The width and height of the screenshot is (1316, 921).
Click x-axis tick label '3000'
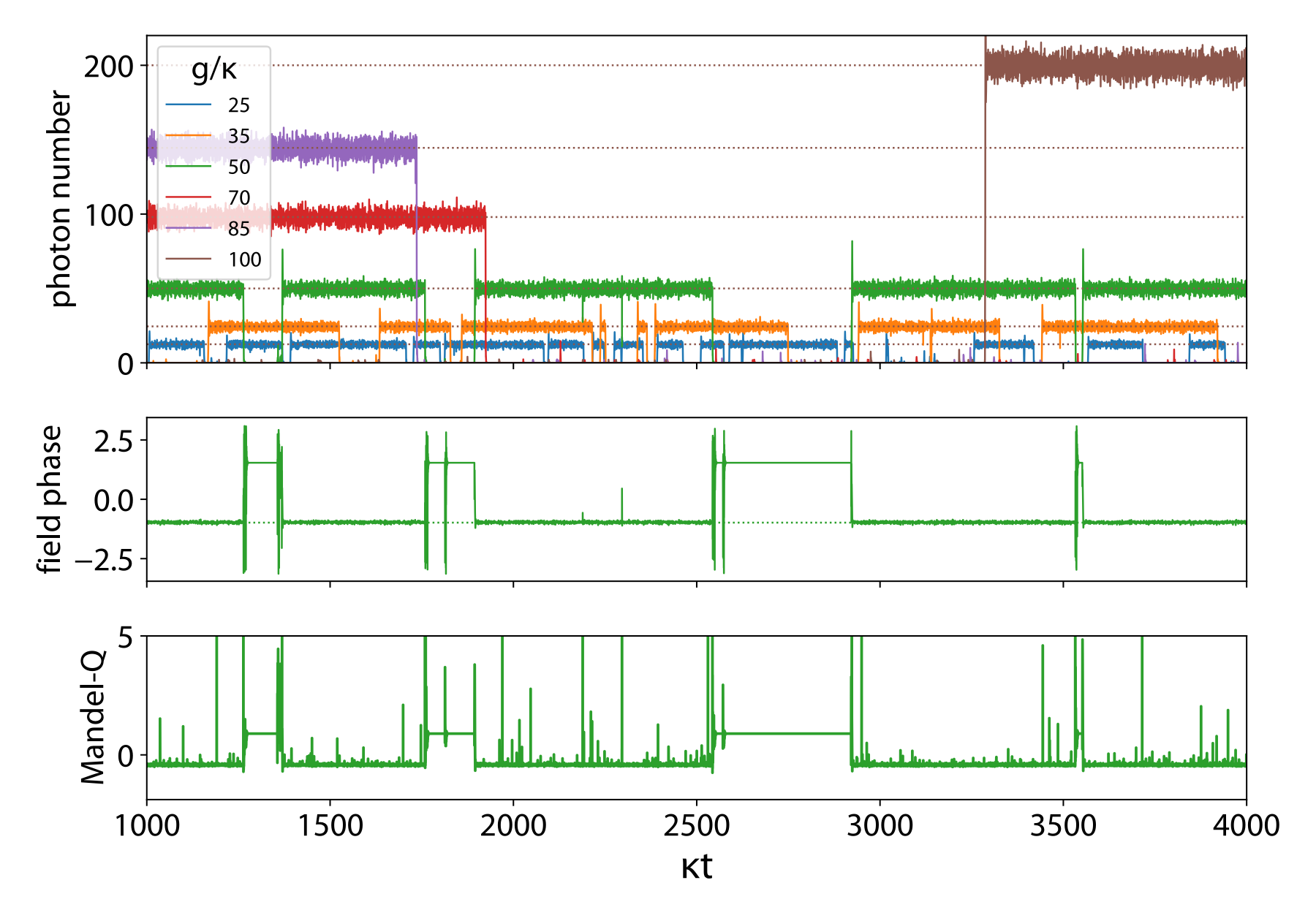[880, 826]
